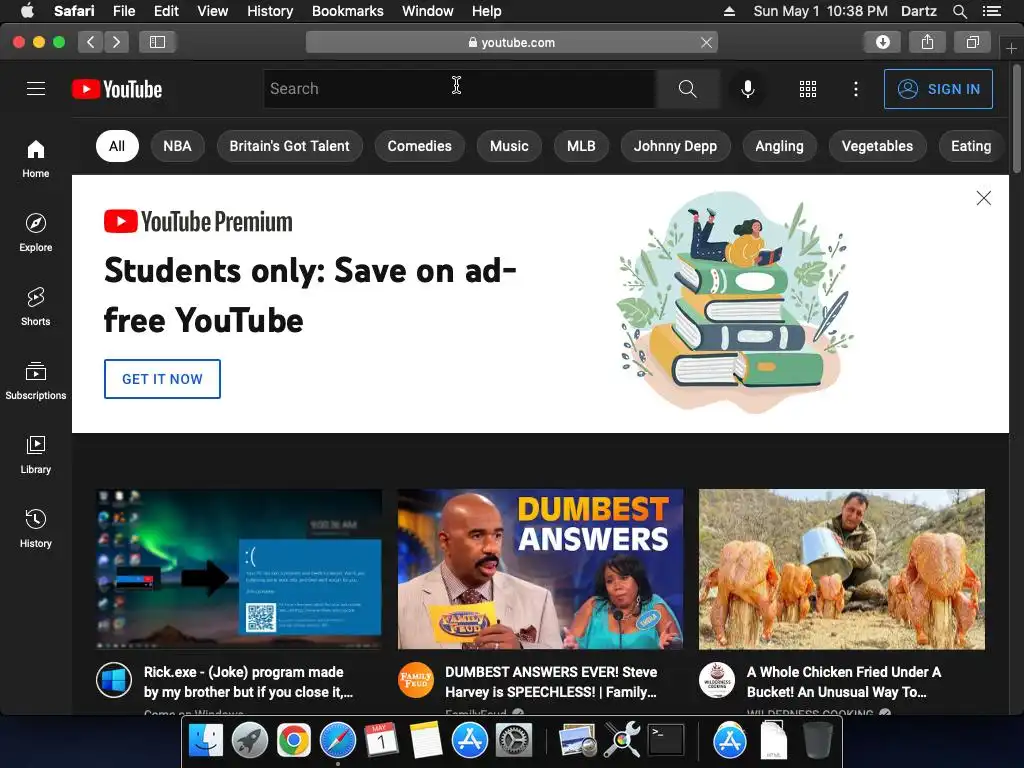Open Explore in the sidebar
The width and height of the screenshot is (1024, 768).
(x=36, y=232)
